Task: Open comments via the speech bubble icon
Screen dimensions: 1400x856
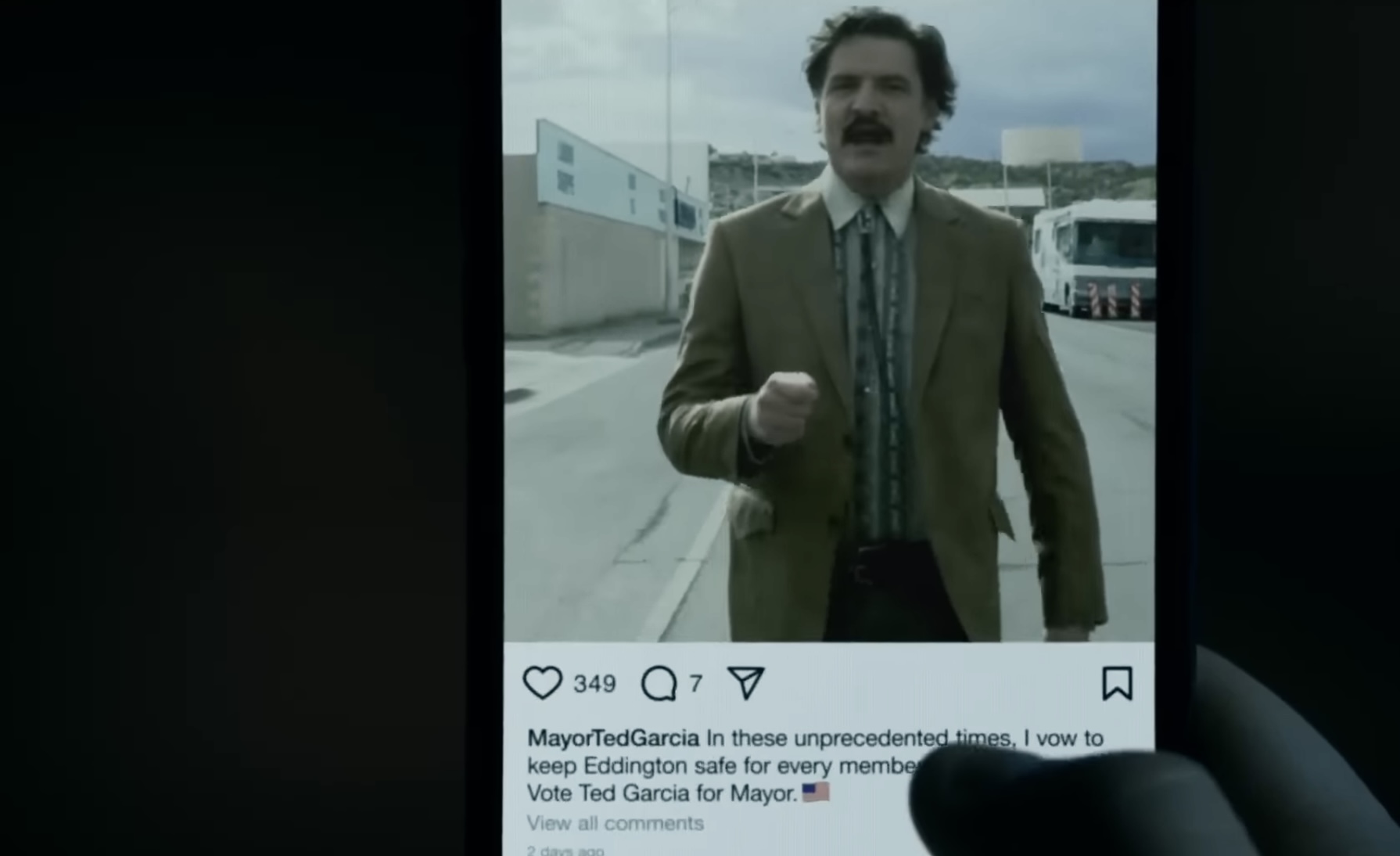Action: point(659,683)
